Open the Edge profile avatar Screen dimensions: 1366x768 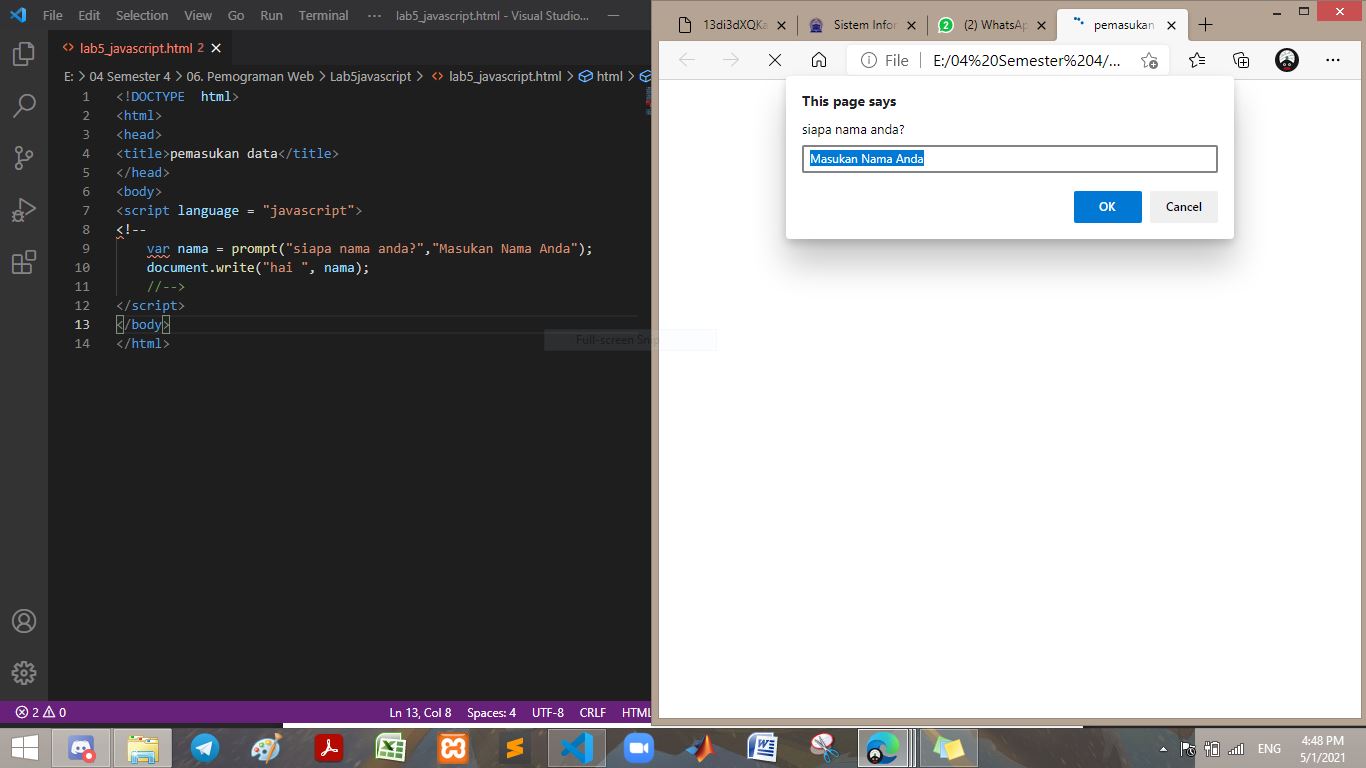(1287, 60)
